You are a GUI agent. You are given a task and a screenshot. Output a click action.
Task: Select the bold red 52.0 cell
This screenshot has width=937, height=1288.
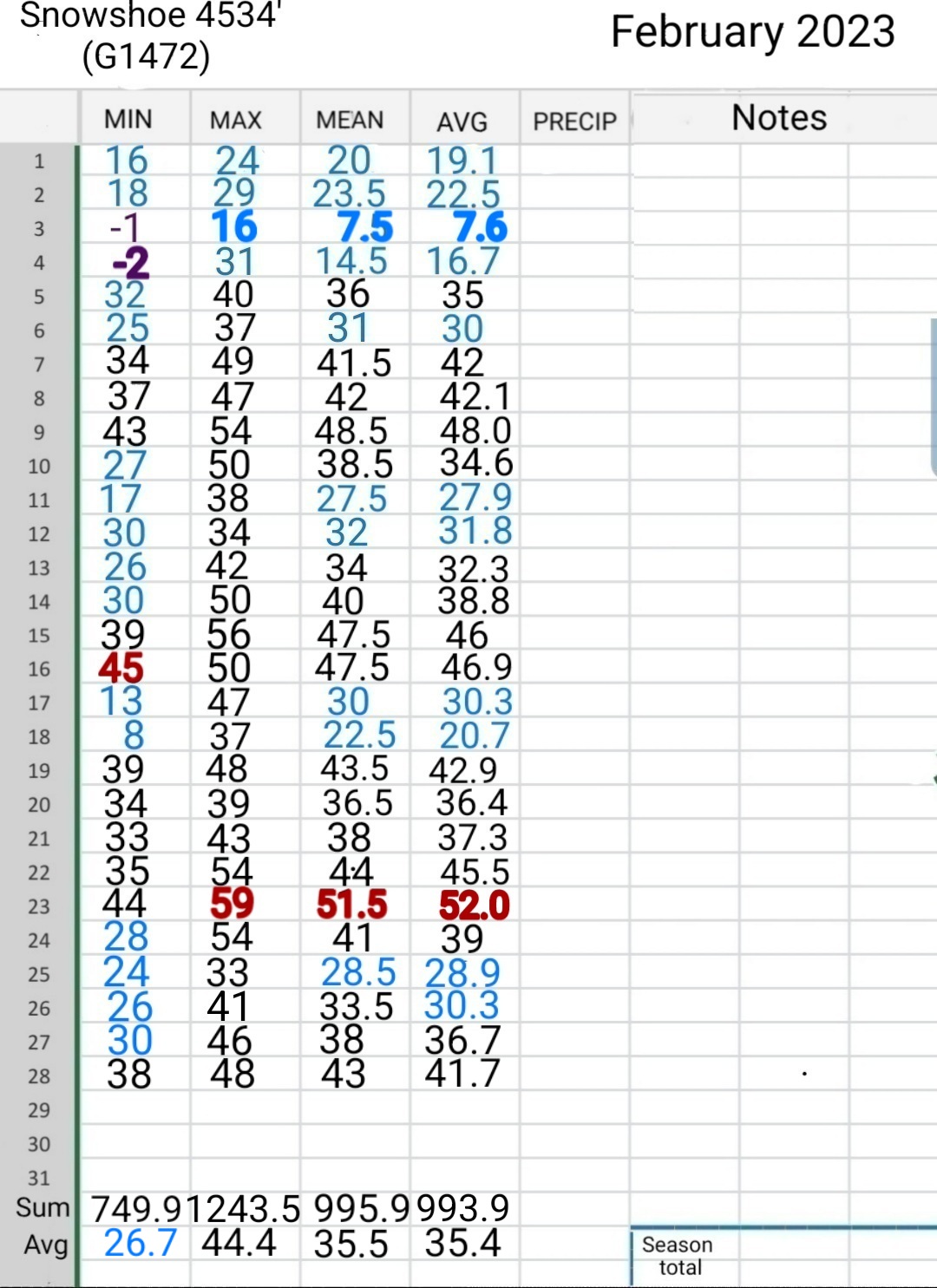point(474,905)
